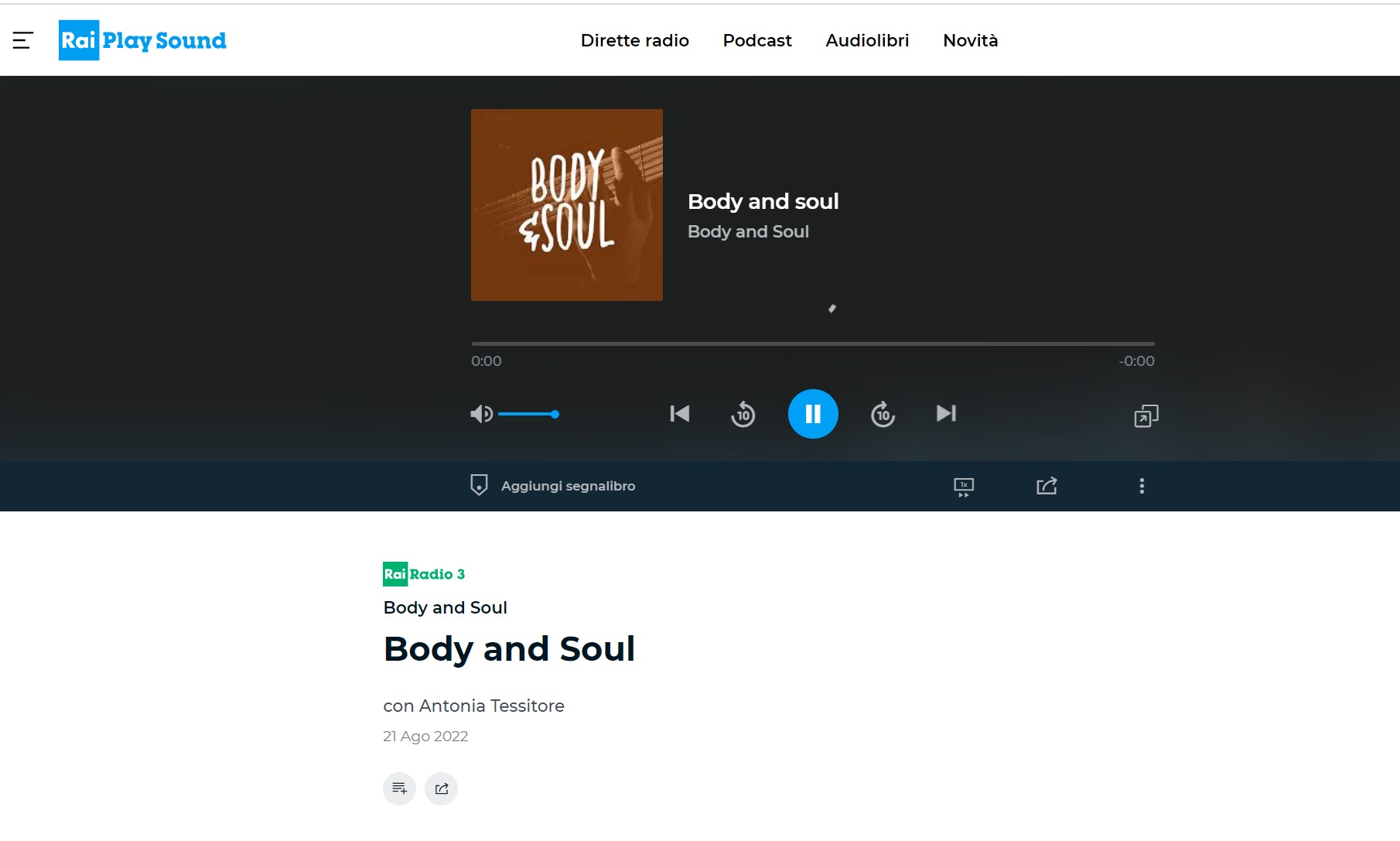
Task: Skip to the previous track
Action: [x=680, y=414]
